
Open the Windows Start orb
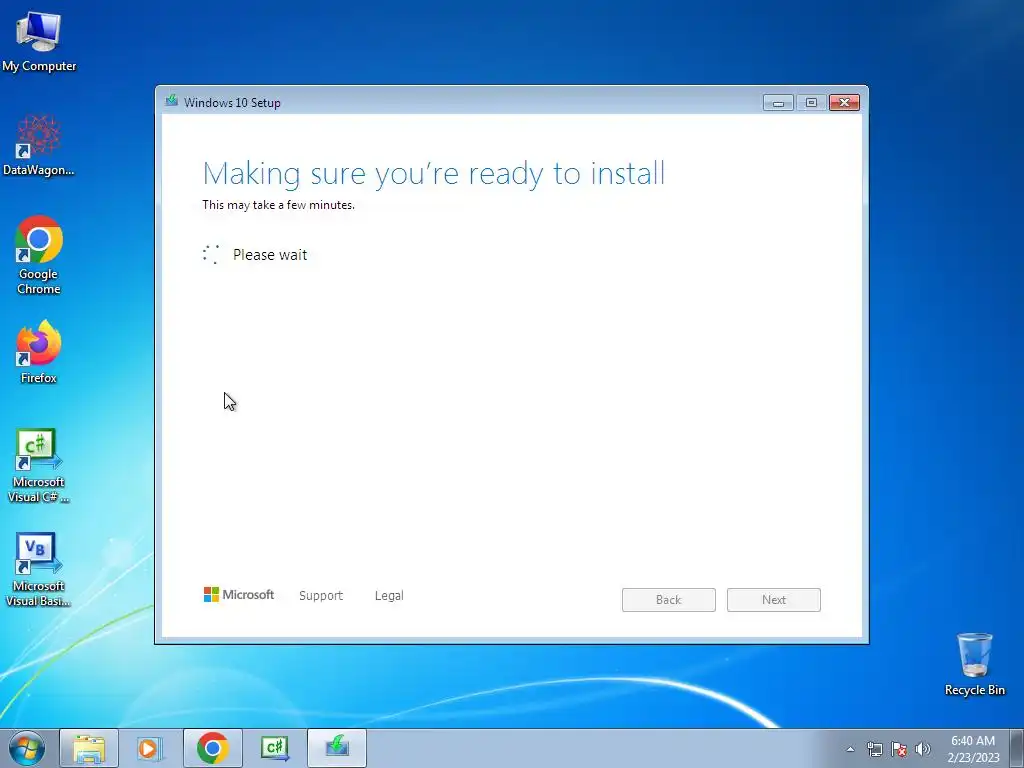coord(27,748)
